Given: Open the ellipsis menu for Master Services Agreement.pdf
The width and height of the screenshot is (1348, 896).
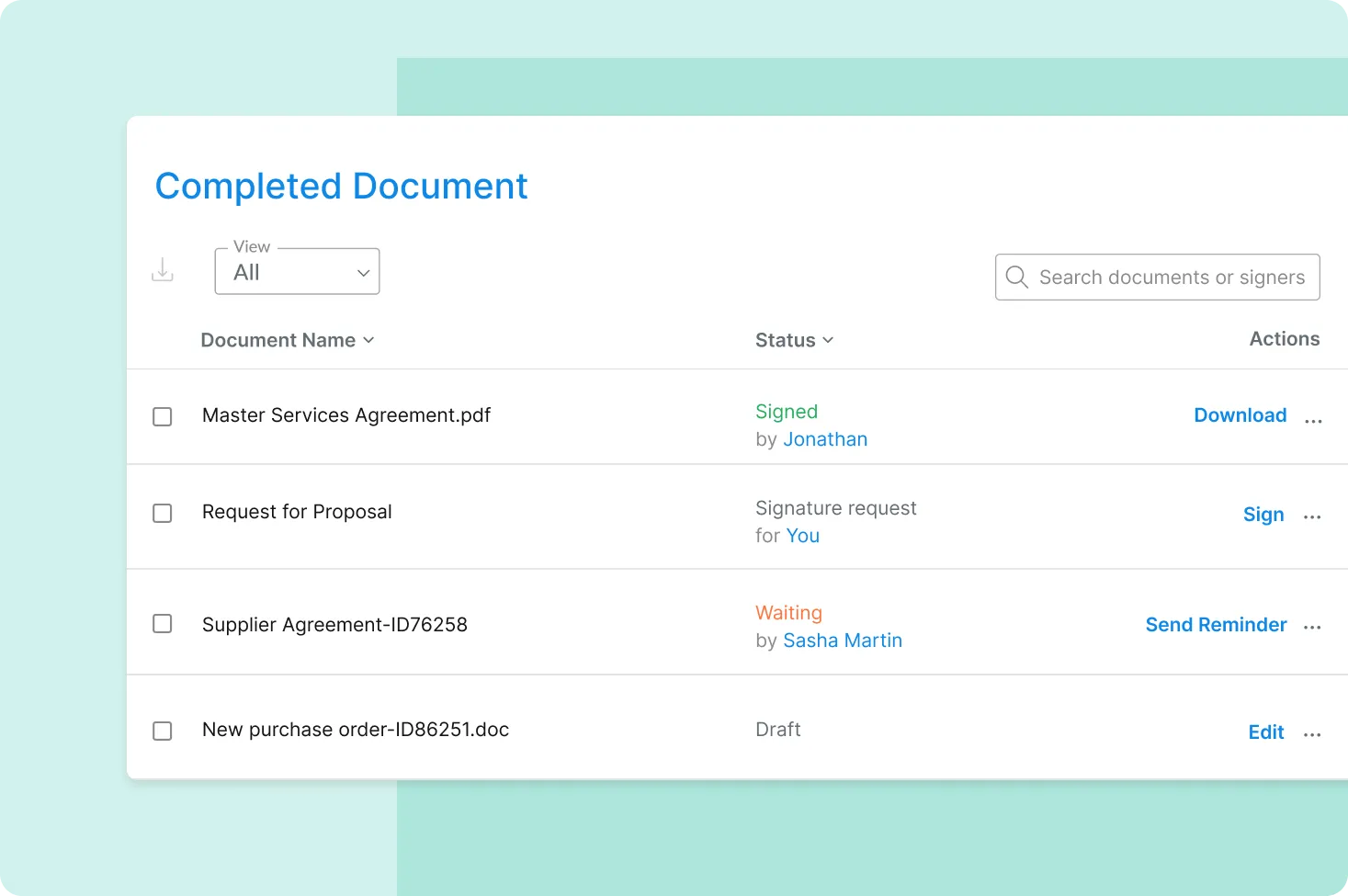Looking at the screenshot, I should click(1313, 418).
